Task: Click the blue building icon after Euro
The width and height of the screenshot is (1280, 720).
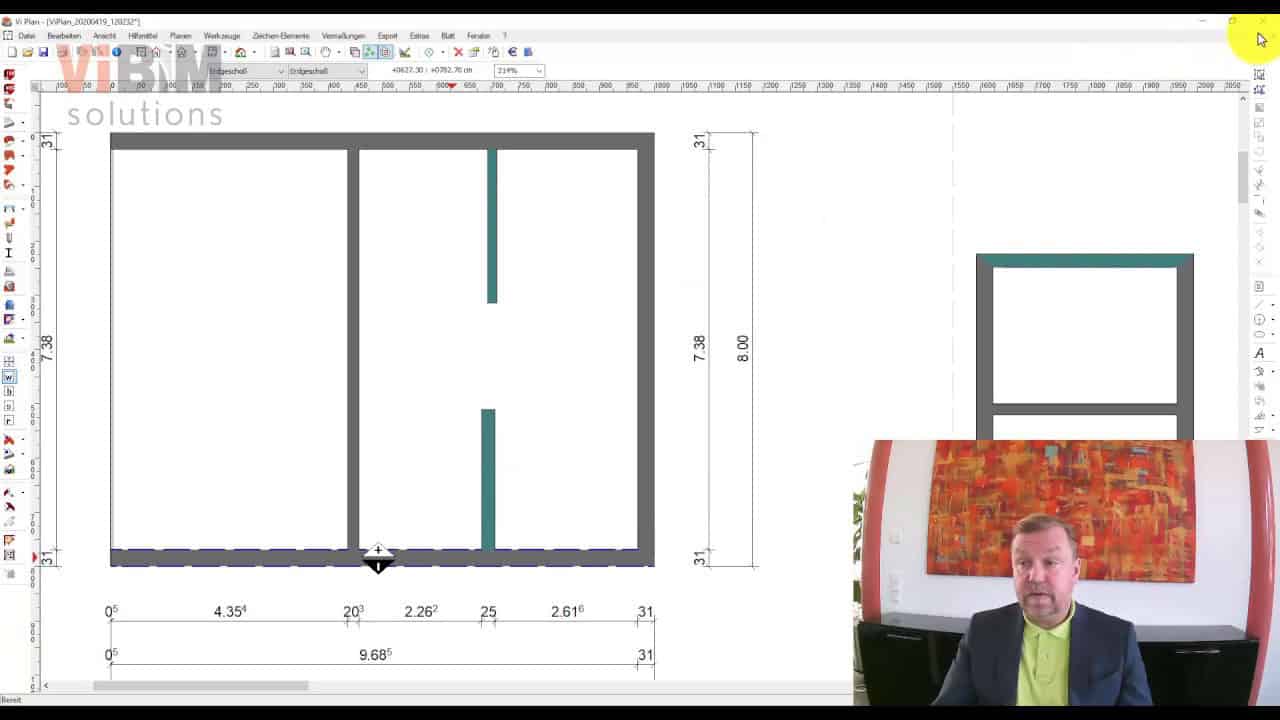Action: point(528,52)
